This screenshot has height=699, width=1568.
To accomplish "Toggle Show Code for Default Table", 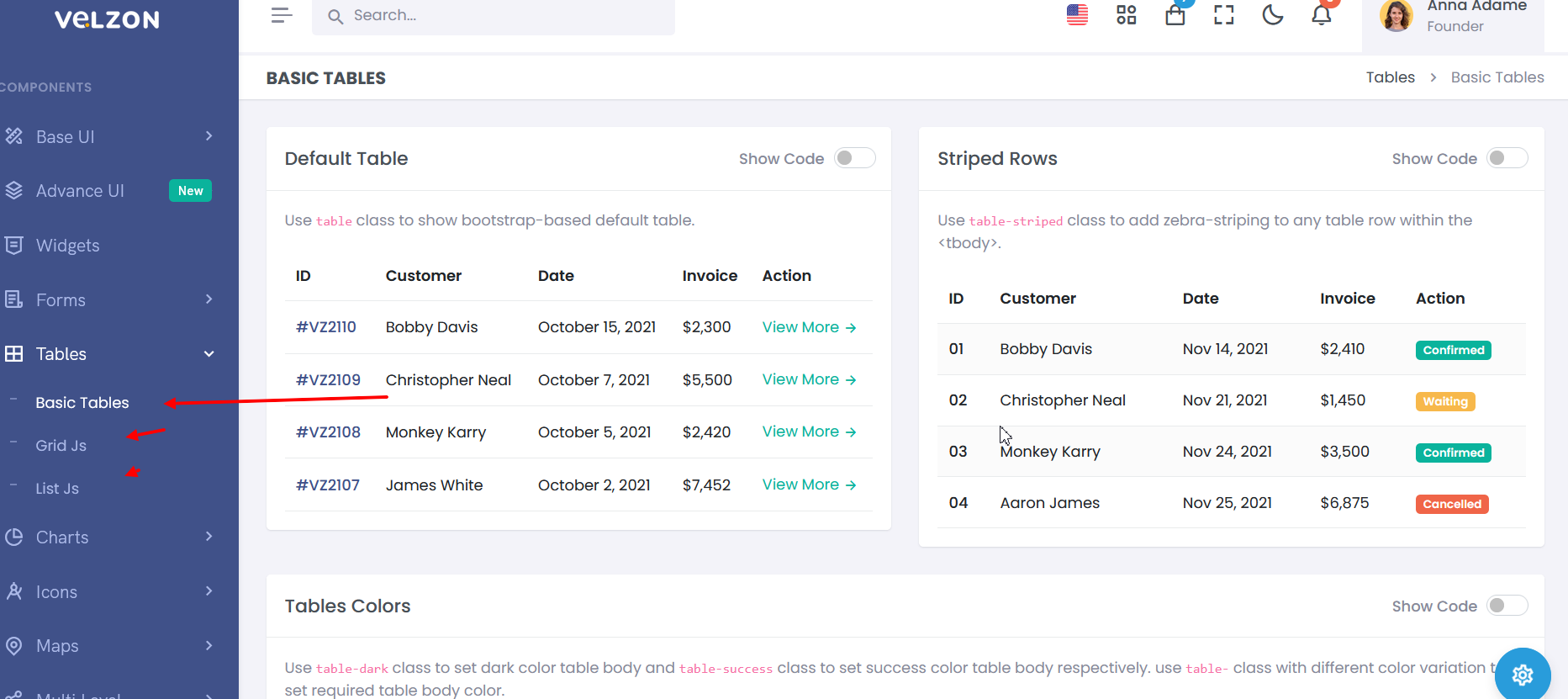I will 854,158.
